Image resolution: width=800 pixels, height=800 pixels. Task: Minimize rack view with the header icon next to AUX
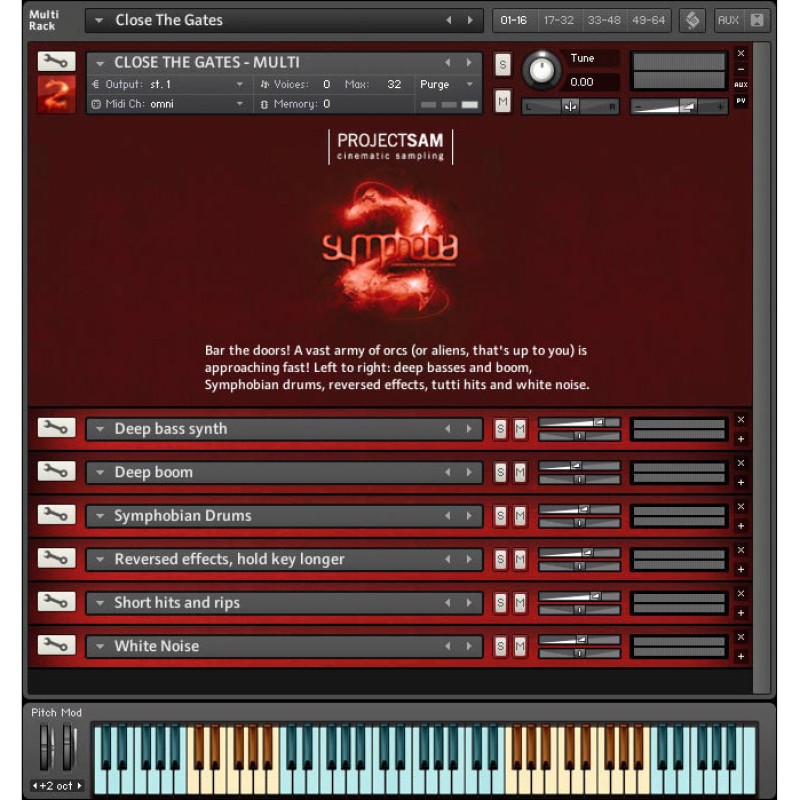coord(757,20)
